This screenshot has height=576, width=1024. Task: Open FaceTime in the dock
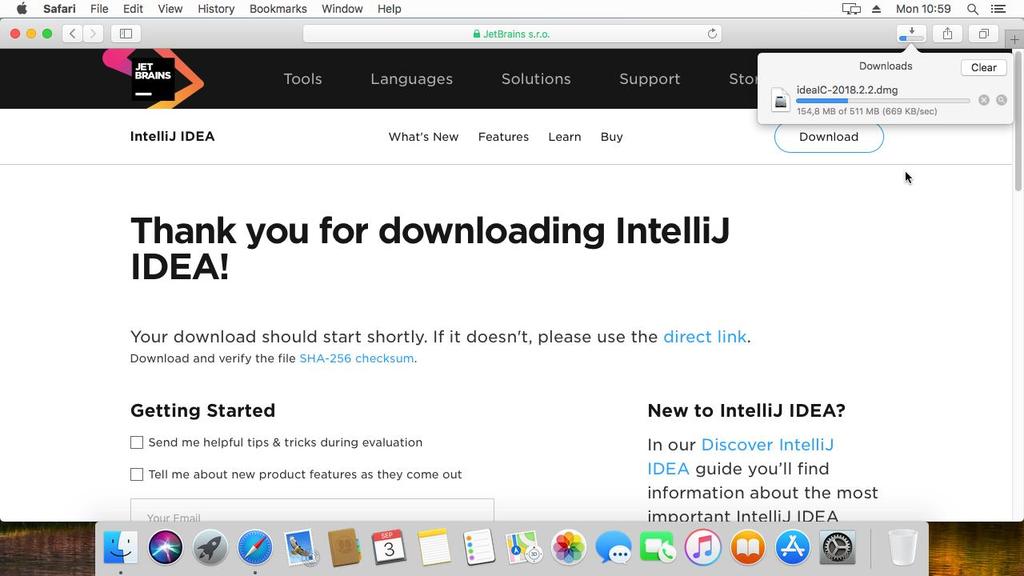pyautogui.click(x=658, y=547)
